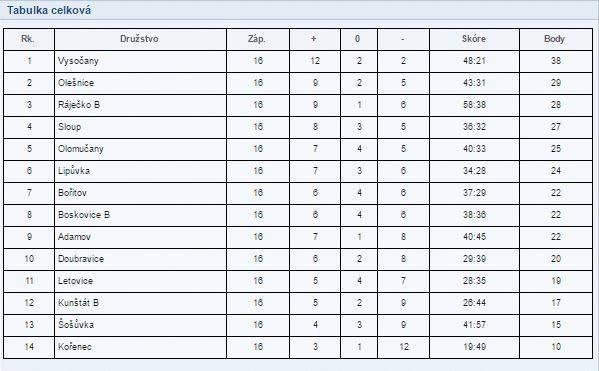The image size is (599, 371).
Task: Click the Záp. column header
Action: click(257, 39)
